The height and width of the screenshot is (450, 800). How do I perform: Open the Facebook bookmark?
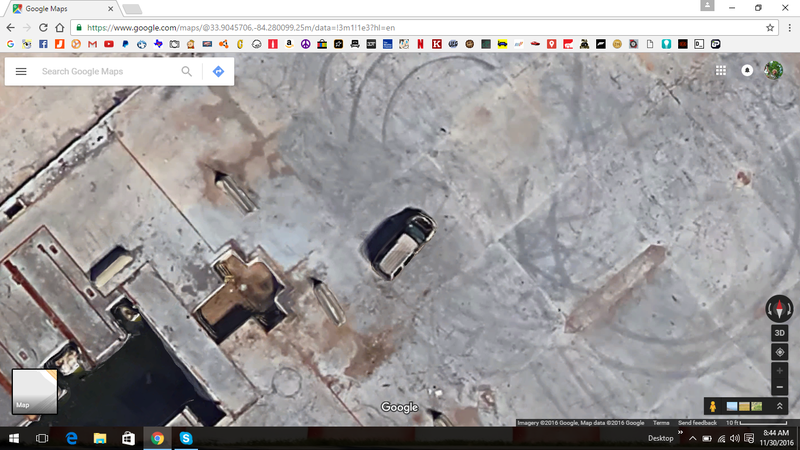click(43, 44)
